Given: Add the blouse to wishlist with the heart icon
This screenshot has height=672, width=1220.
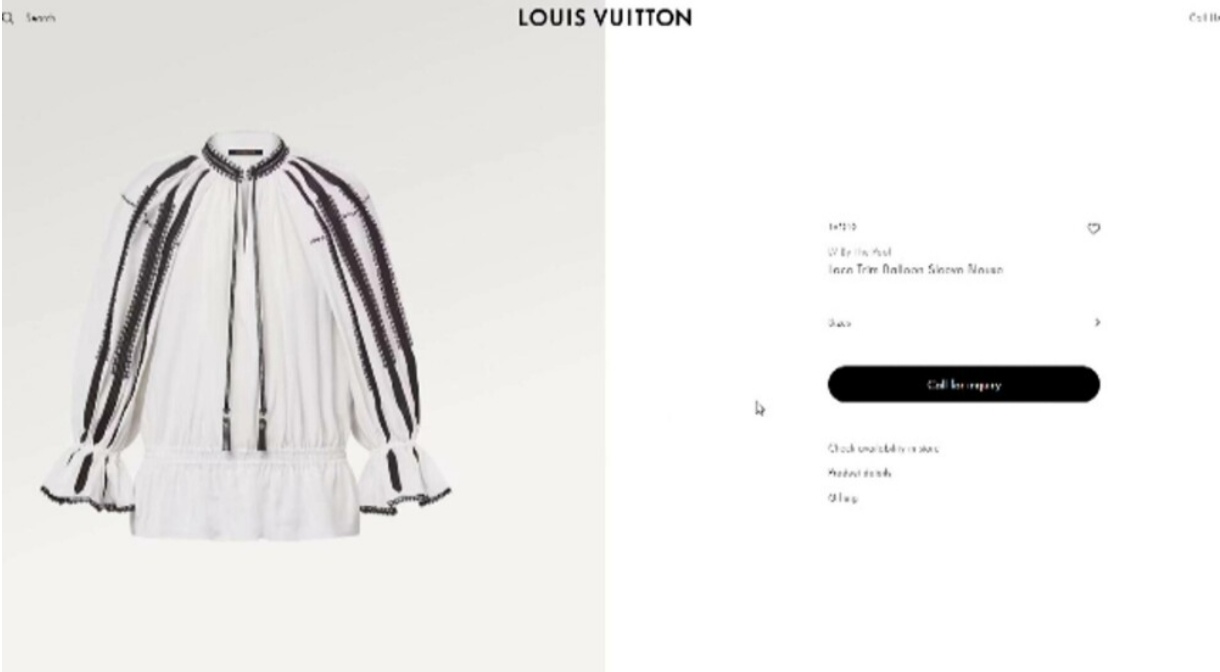Looking at the screenshot, I should 1093,229.
